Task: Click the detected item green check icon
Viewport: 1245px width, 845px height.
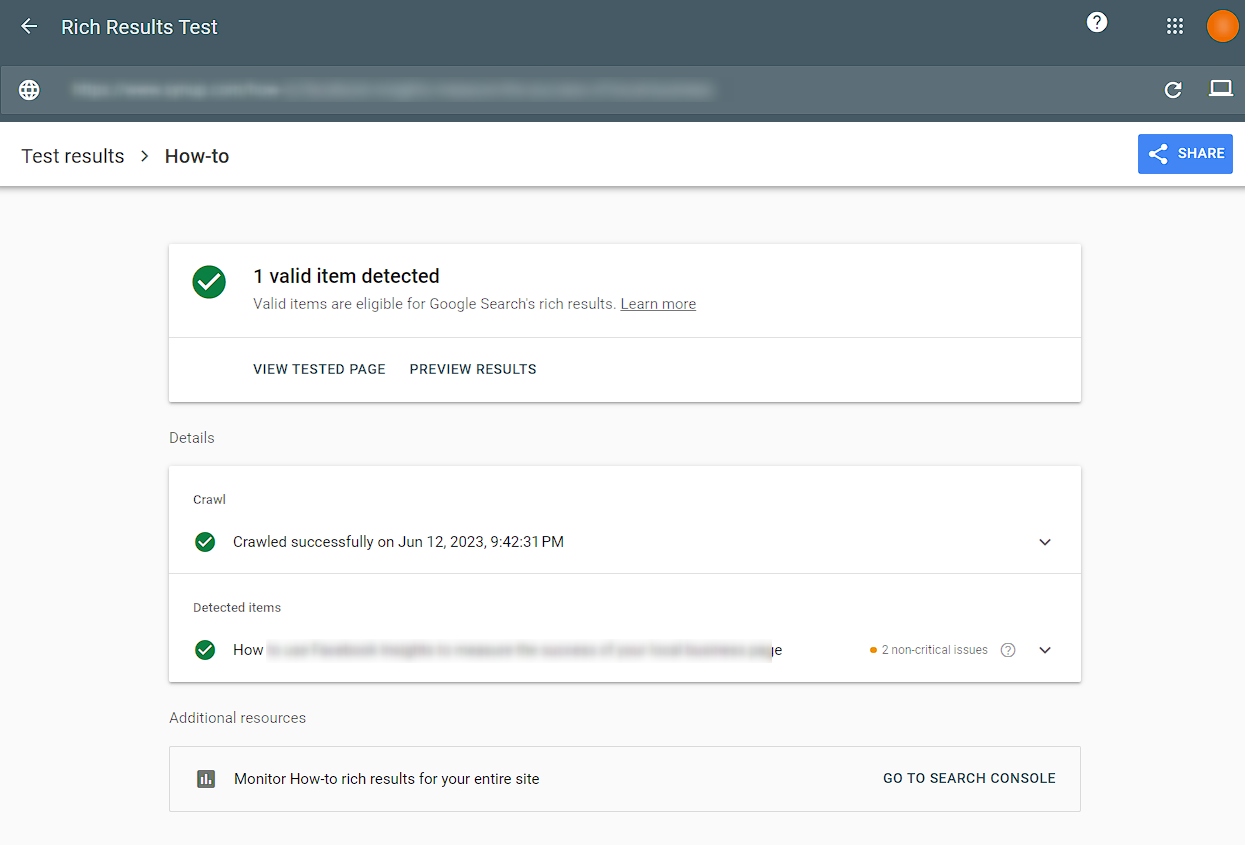Action: [205, 650]
